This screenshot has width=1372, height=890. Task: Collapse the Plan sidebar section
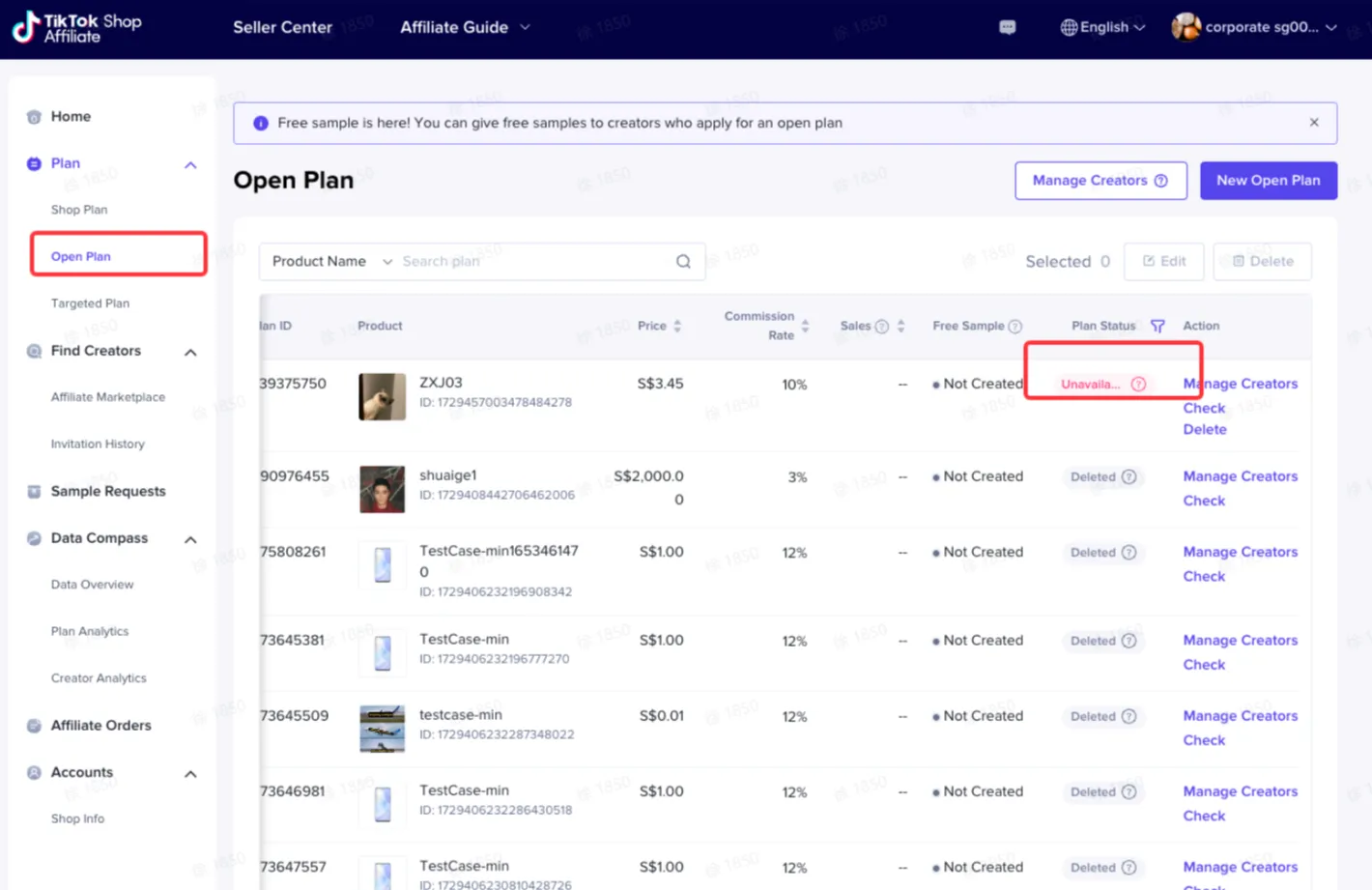pyautogui.click(x=190, y=165)
